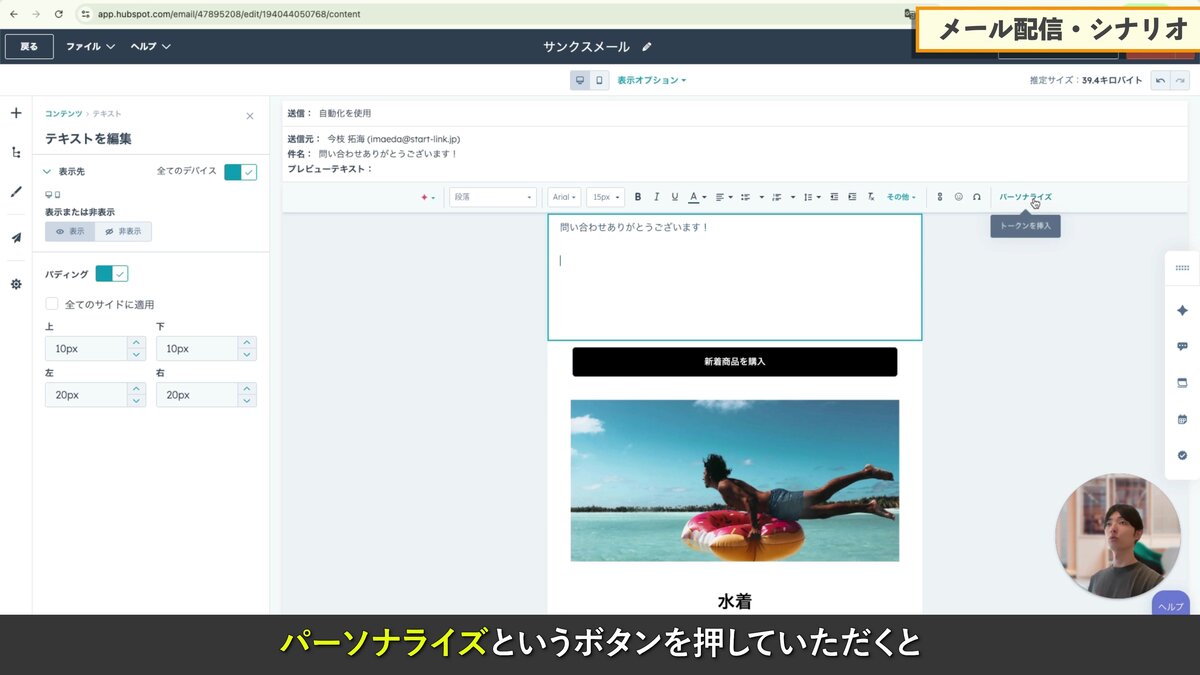This screenshot has width=1200, height=675.
Task: Apply italic formatting to the text
Action: click(656, 196)
